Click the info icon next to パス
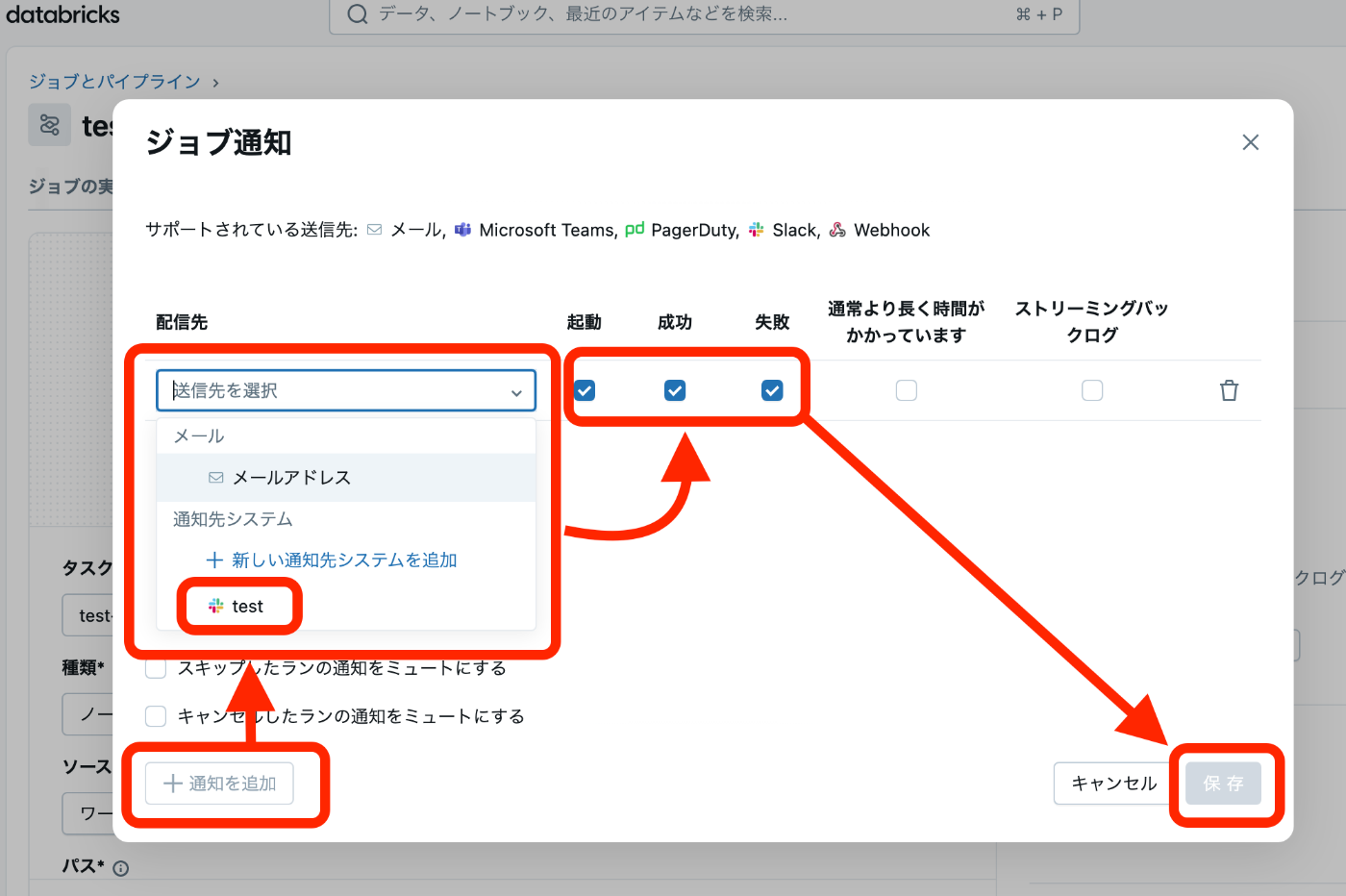Screen dimensions: 1346x896 click(x=121, y=868)
